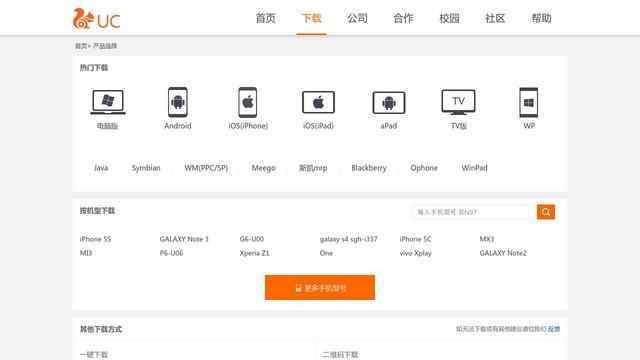Image resolution: width=640 pixels, height=360 pixels.
Task: Pick the Xperia Z1 model link
Action: click(255, 253)
